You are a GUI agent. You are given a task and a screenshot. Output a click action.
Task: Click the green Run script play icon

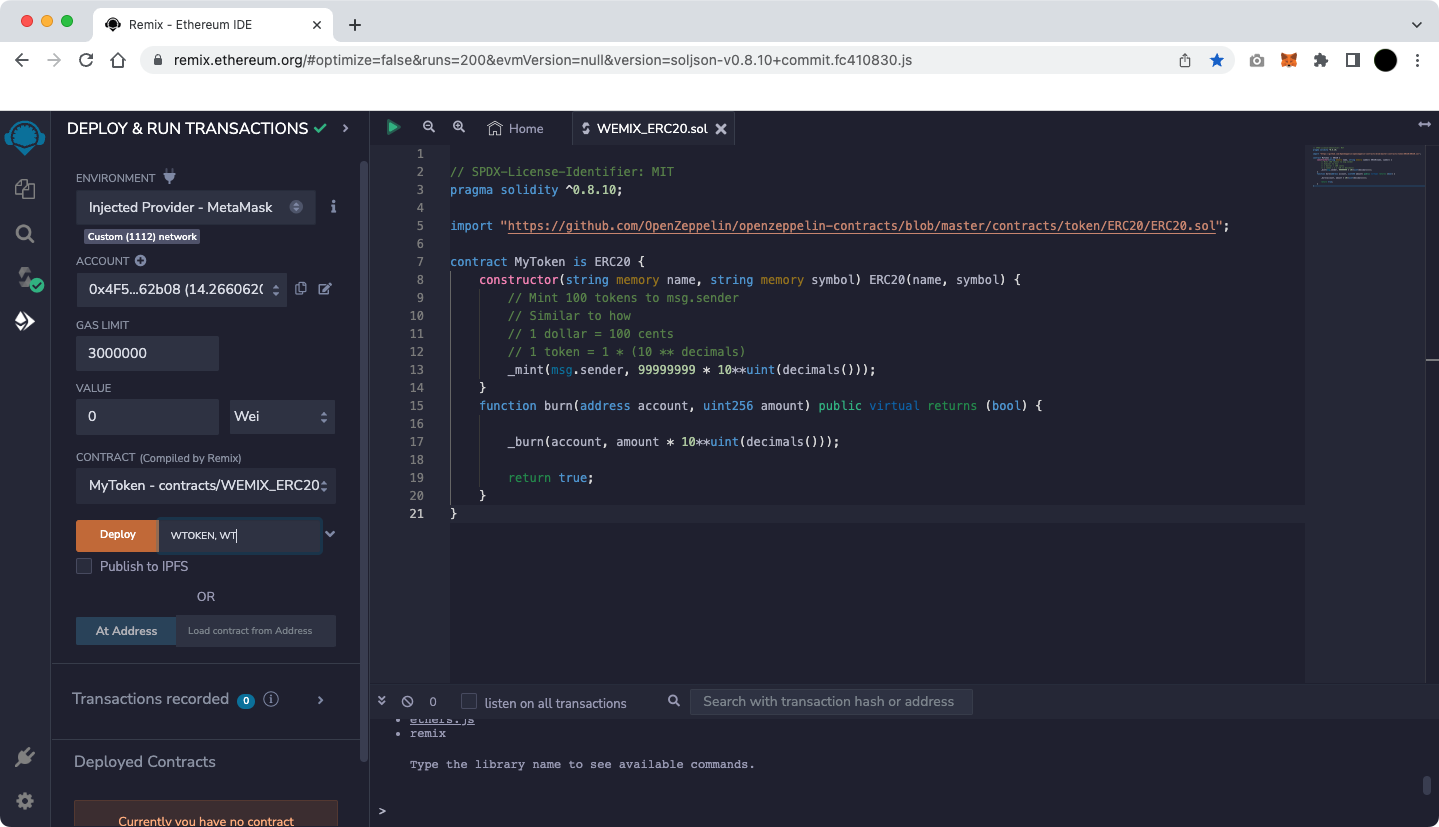click(x=393, y=127)
